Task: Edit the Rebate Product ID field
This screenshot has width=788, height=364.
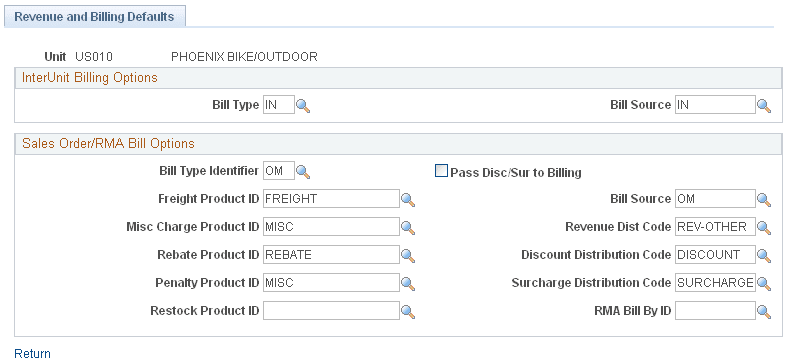Action: pos(331,255)
